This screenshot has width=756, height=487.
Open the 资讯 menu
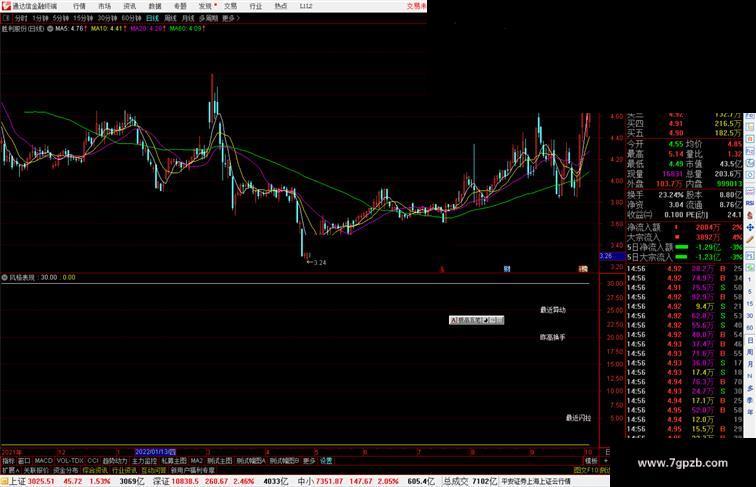130,6
